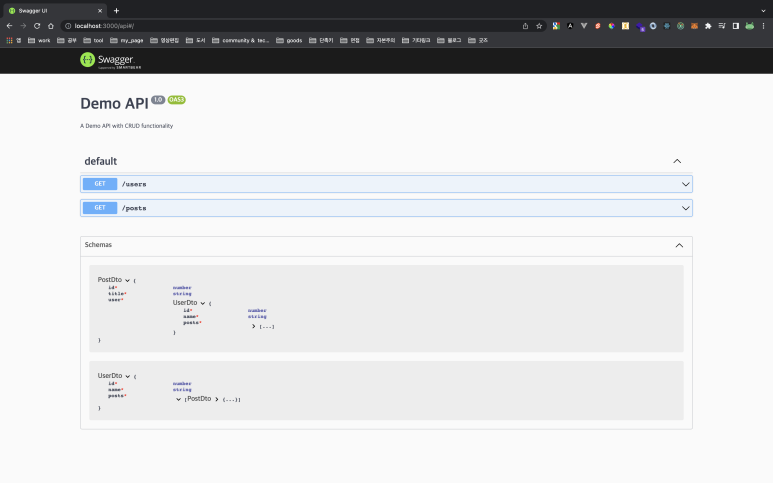Collapse the top-level UserDto schema

click(127, 376)
